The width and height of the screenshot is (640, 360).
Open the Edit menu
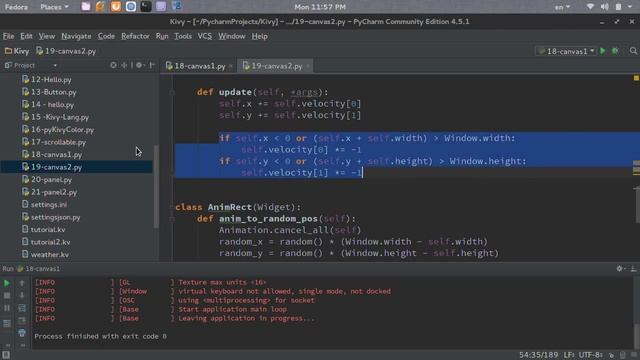click(x=27, y=36)
